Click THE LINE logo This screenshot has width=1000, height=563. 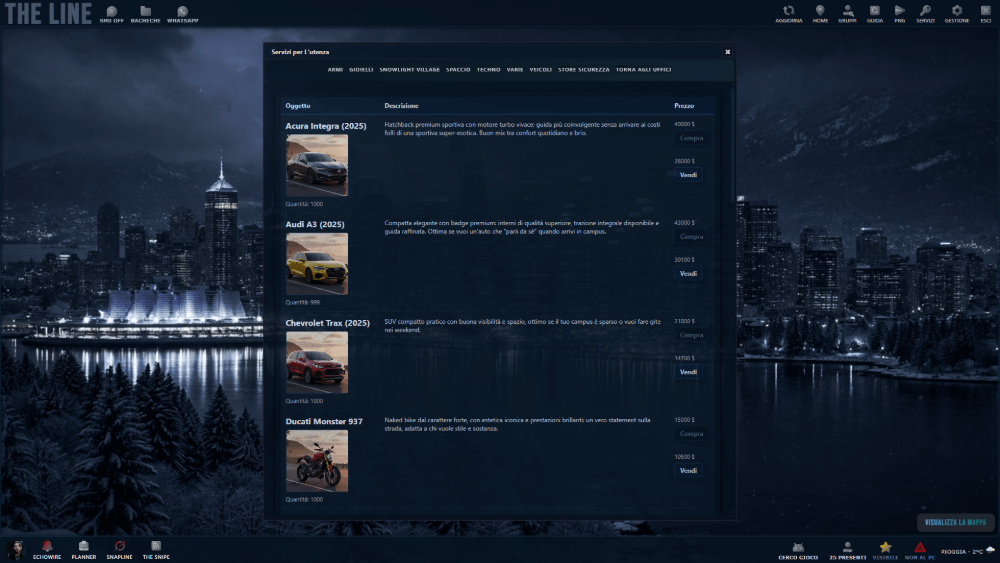48,13
